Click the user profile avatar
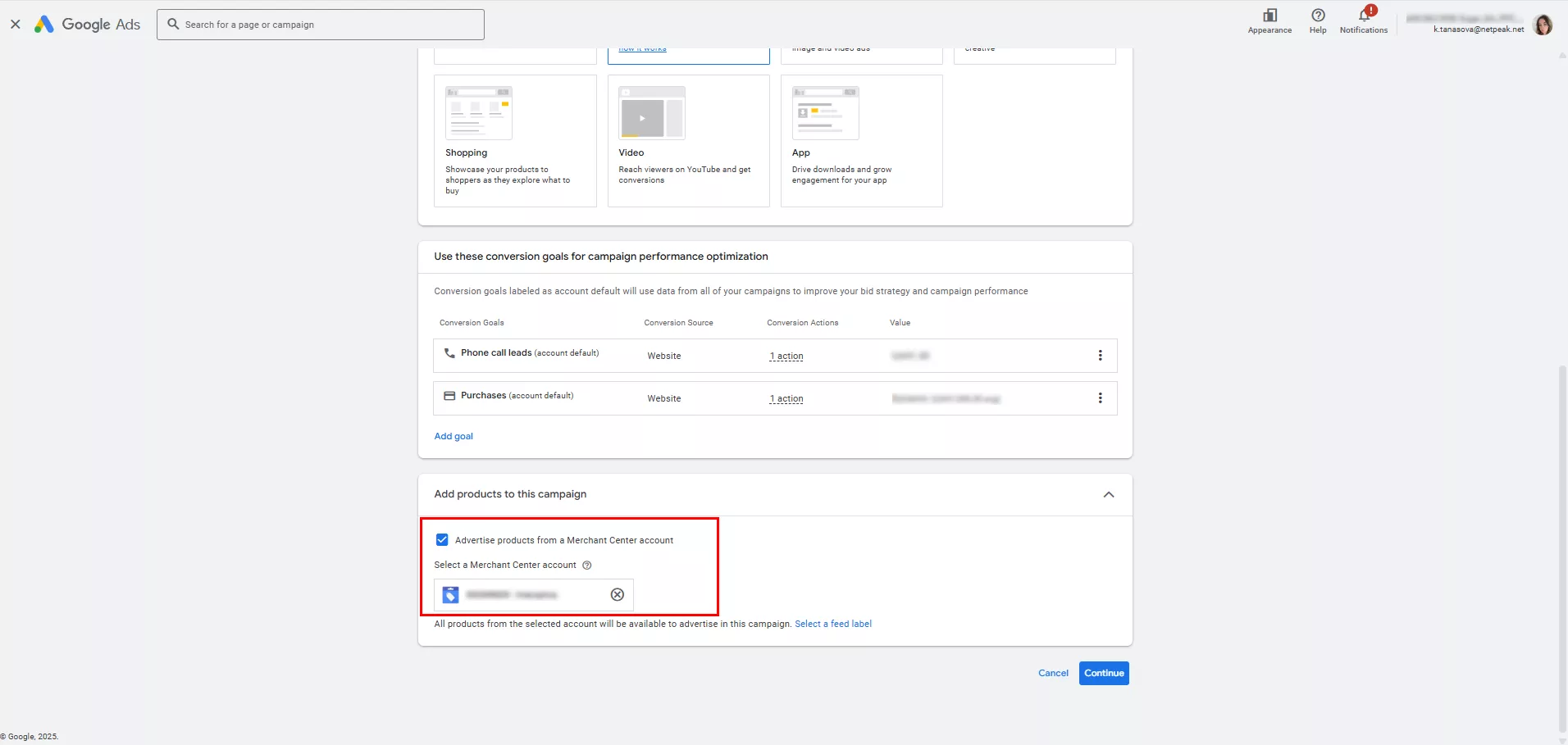Screen dimensions: 1568x745 click(x=1543, y=25)
